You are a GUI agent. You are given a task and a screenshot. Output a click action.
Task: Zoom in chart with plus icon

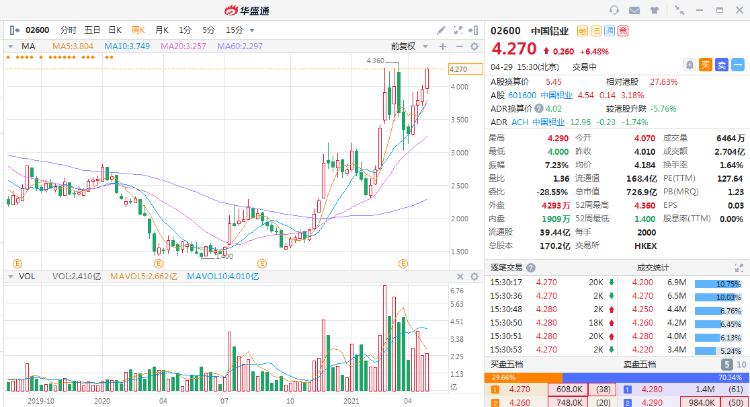[442, 46]
